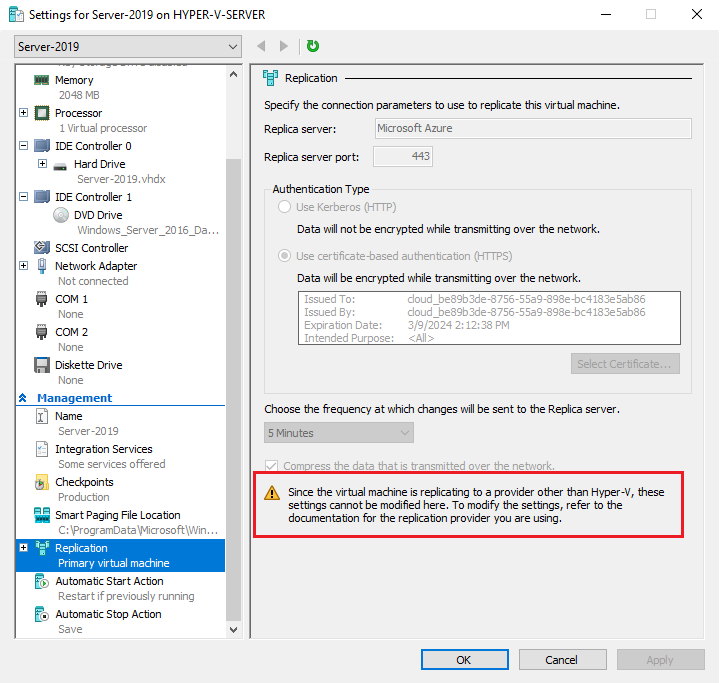Select certificate-based authentication (HTTPS) radio button
This screenshot has width=725, height=683.
click(x=284, y=256)
